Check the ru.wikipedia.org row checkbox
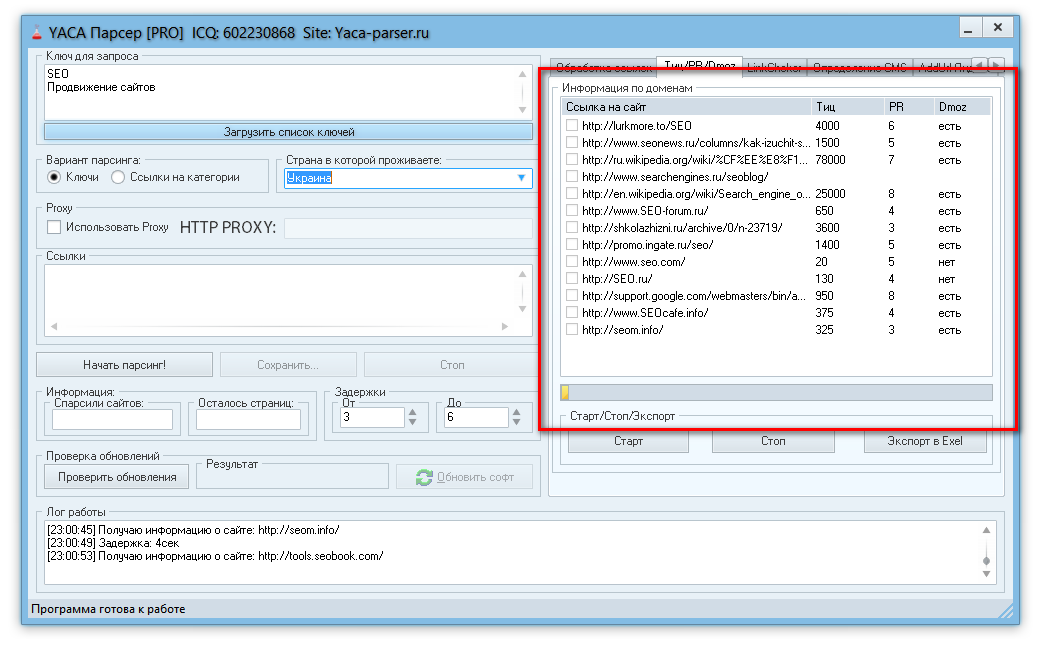 coord(572,159)
